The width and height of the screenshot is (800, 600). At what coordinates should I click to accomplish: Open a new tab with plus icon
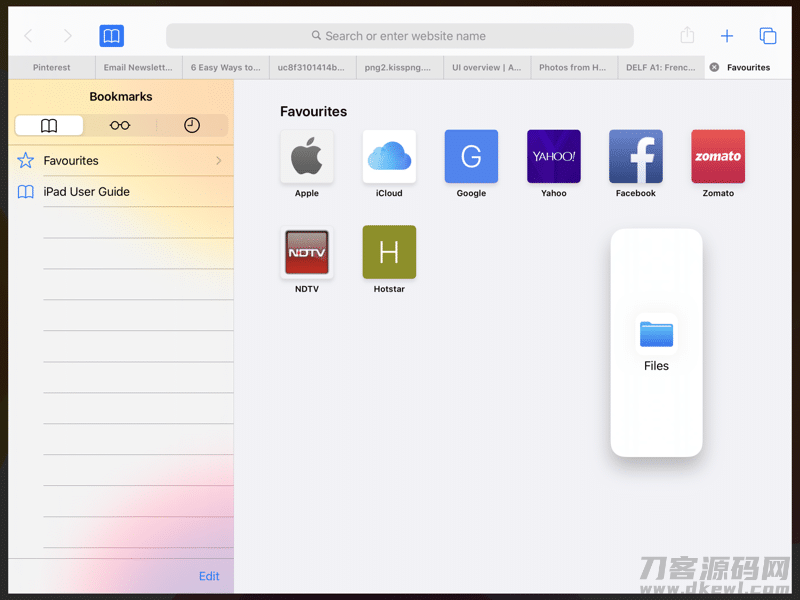click(727, 36)
